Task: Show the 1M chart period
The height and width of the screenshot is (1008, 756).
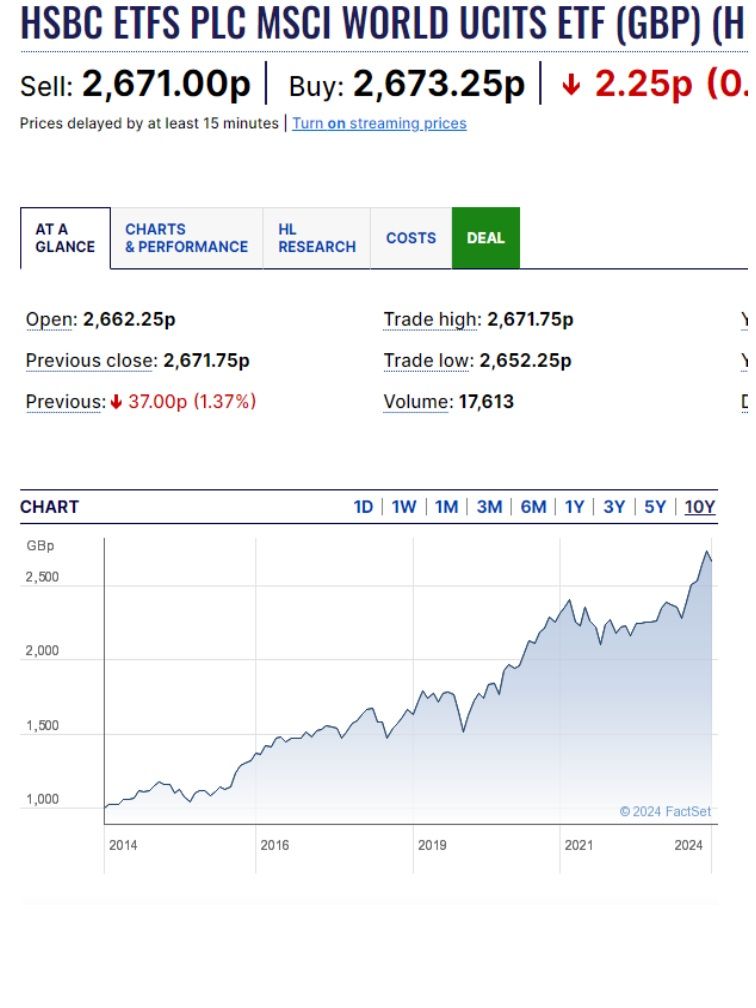Action: tap(446, 507)
